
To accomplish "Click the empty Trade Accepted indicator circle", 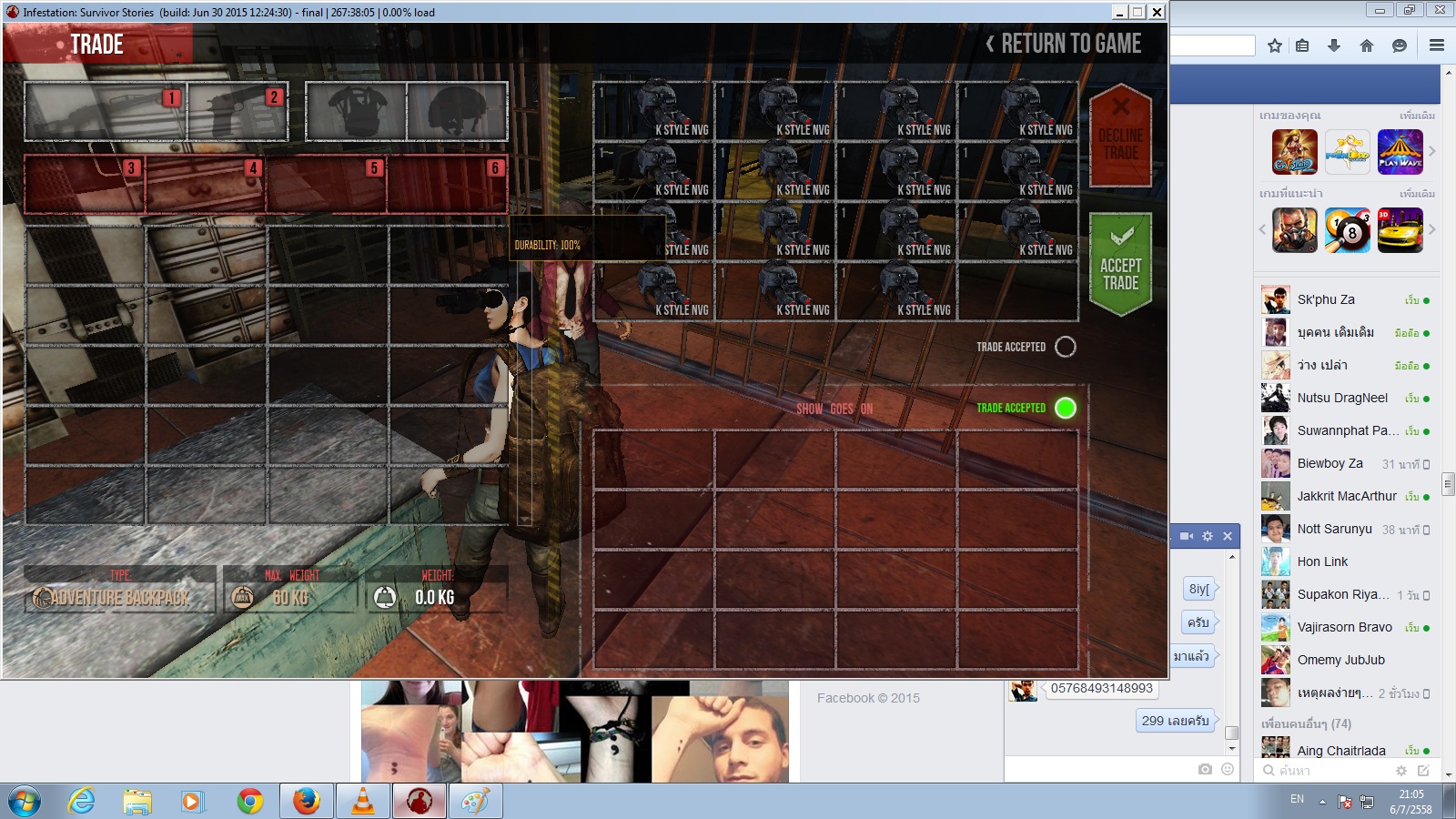I will (1066, 347).
